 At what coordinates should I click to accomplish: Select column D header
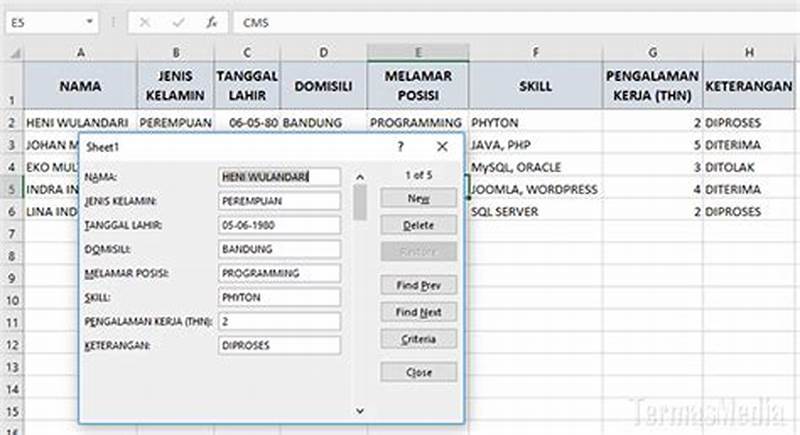(x=323, y=53)
